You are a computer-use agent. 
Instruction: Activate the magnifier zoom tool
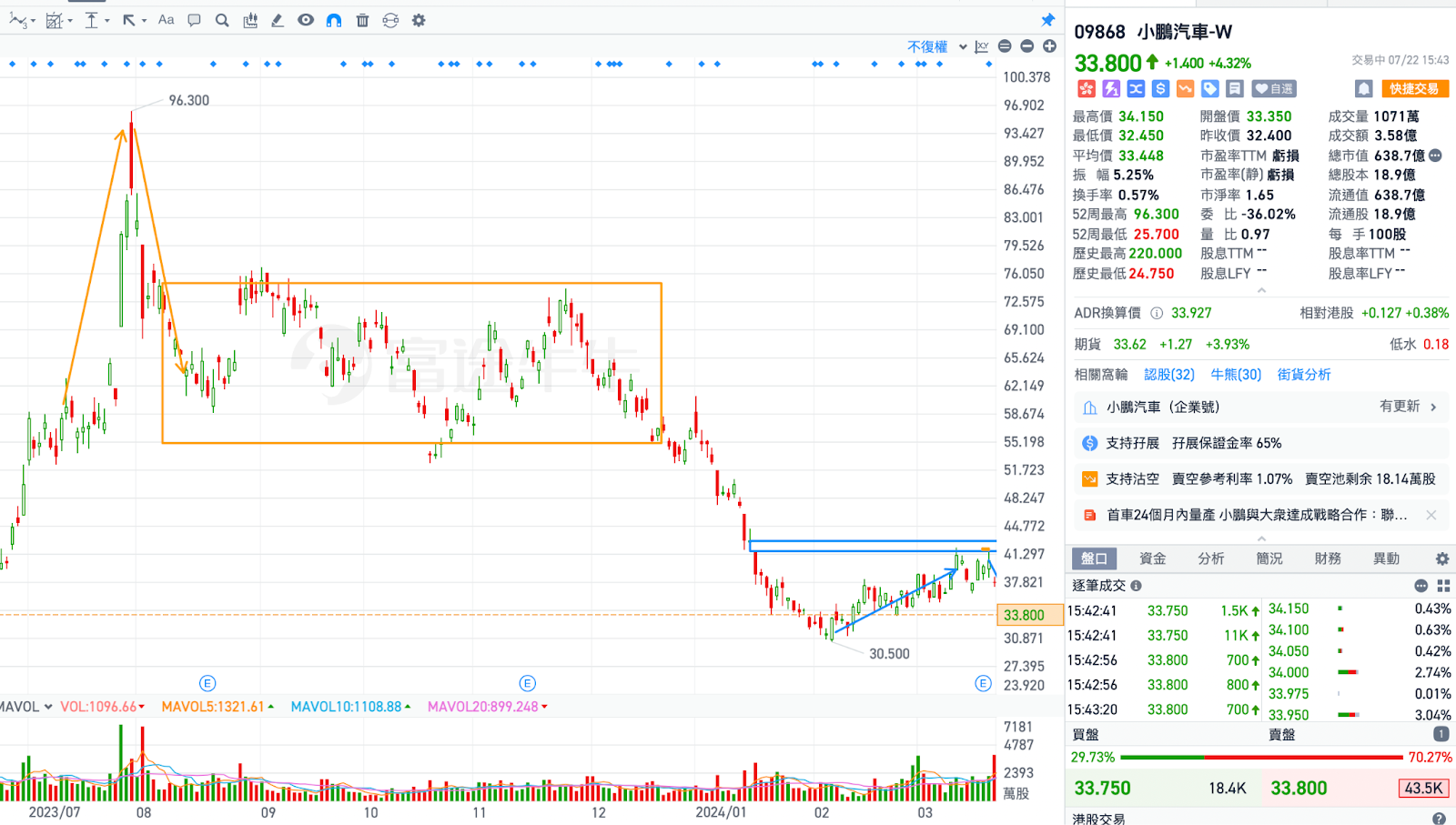[x=222, y=20]
